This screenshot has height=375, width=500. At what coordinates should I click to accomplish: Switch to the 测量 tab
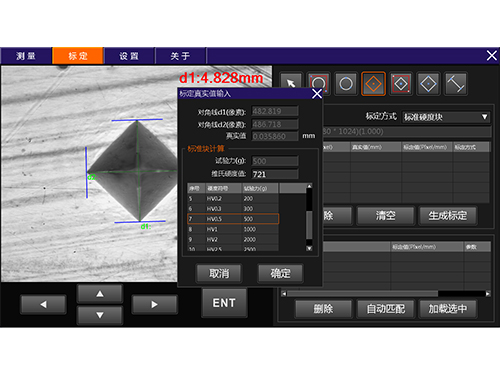(x=26, y=56)
